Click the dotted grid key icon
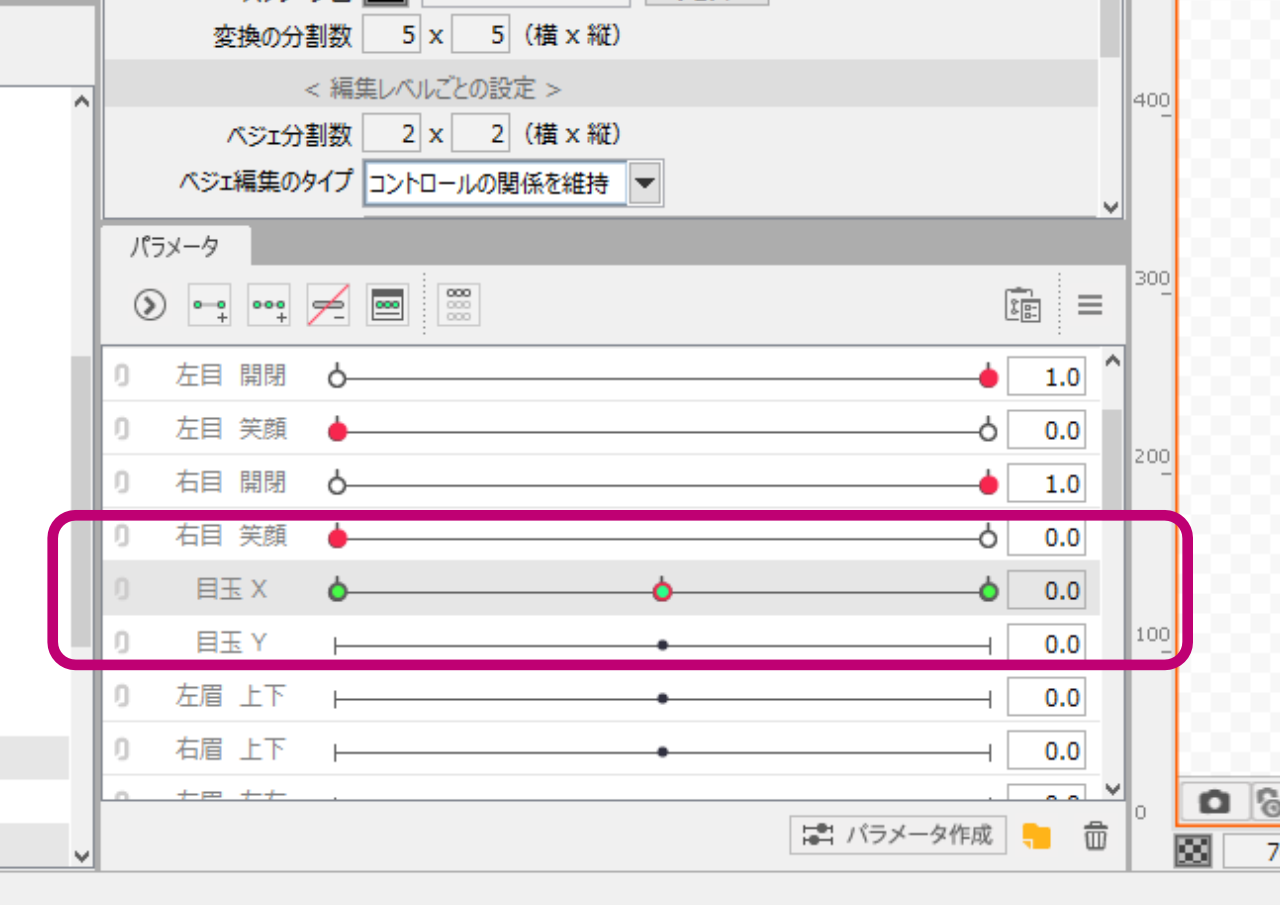This screenshot has height=905, width=1280. pyautogui.click(x=459, y=305)
